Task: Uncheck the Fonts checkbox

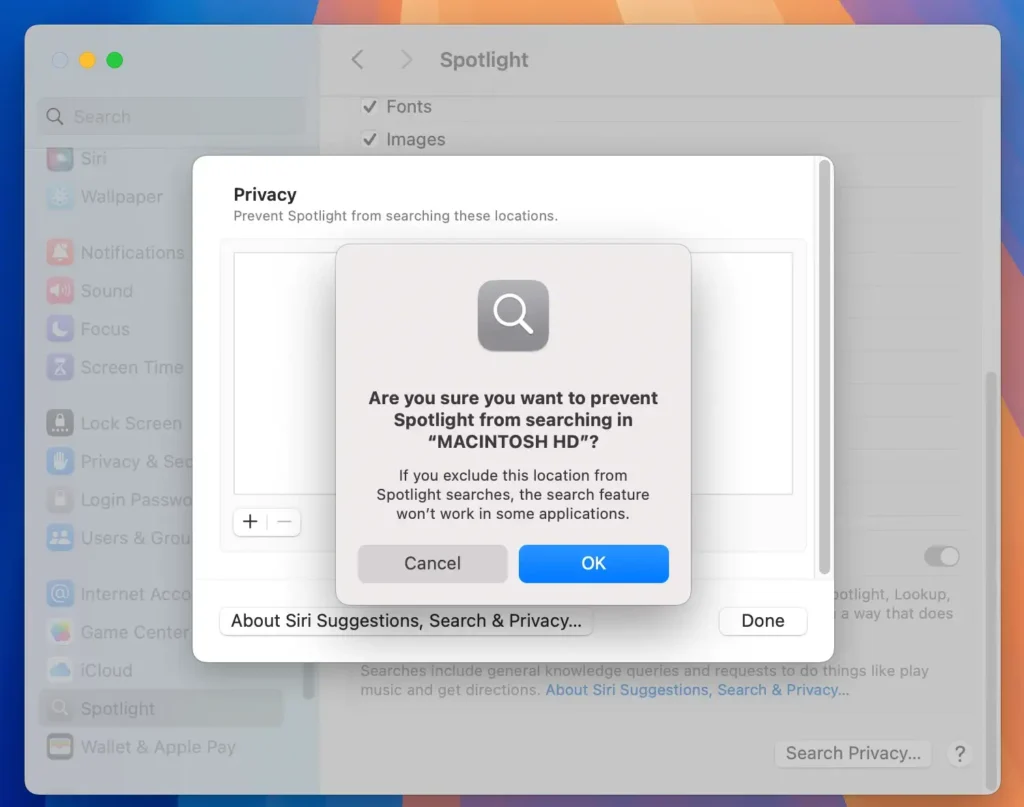Action: [x=370, y=106]
